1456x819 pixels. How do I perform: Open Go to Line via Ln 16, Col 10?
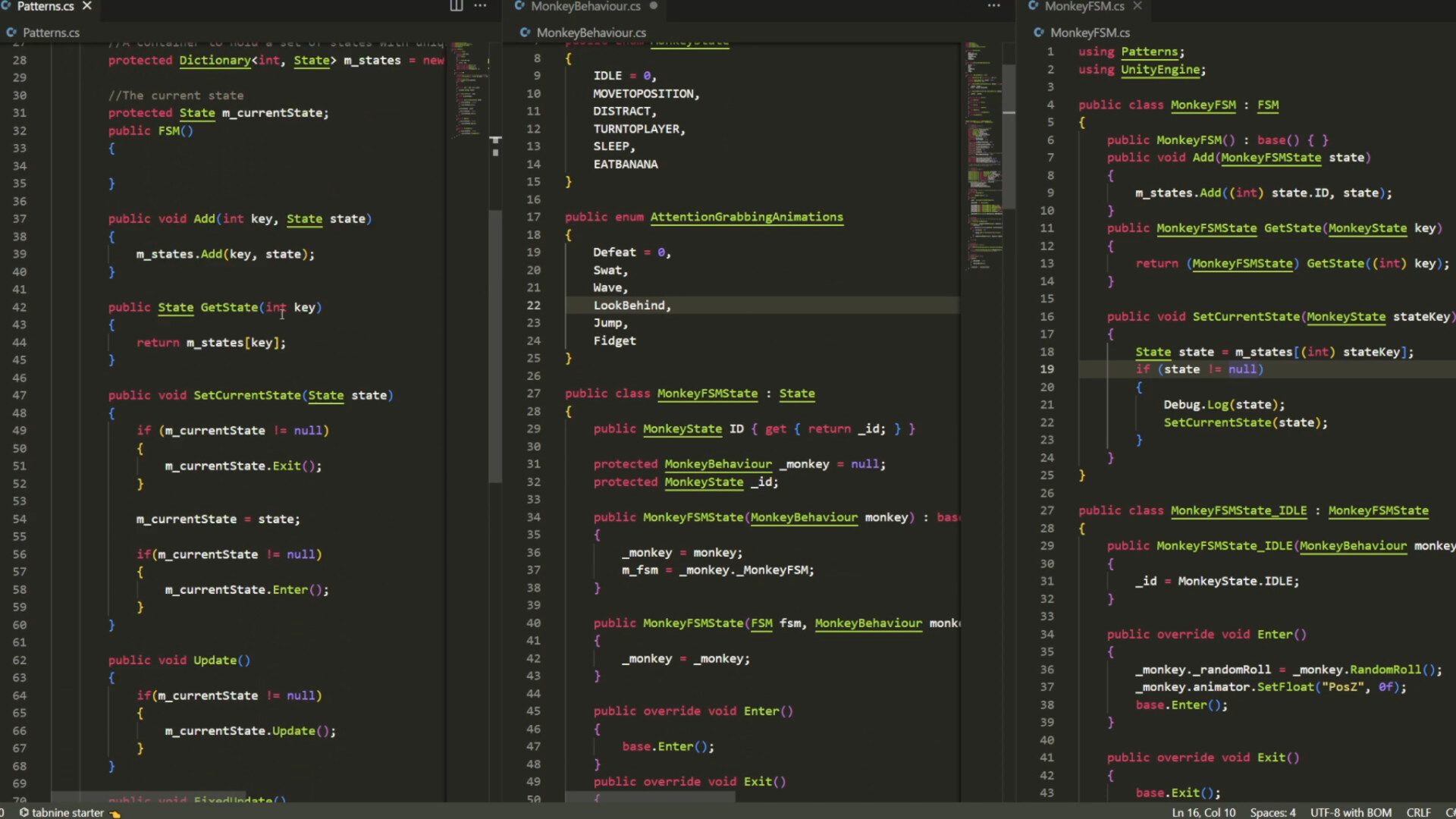1203,812
